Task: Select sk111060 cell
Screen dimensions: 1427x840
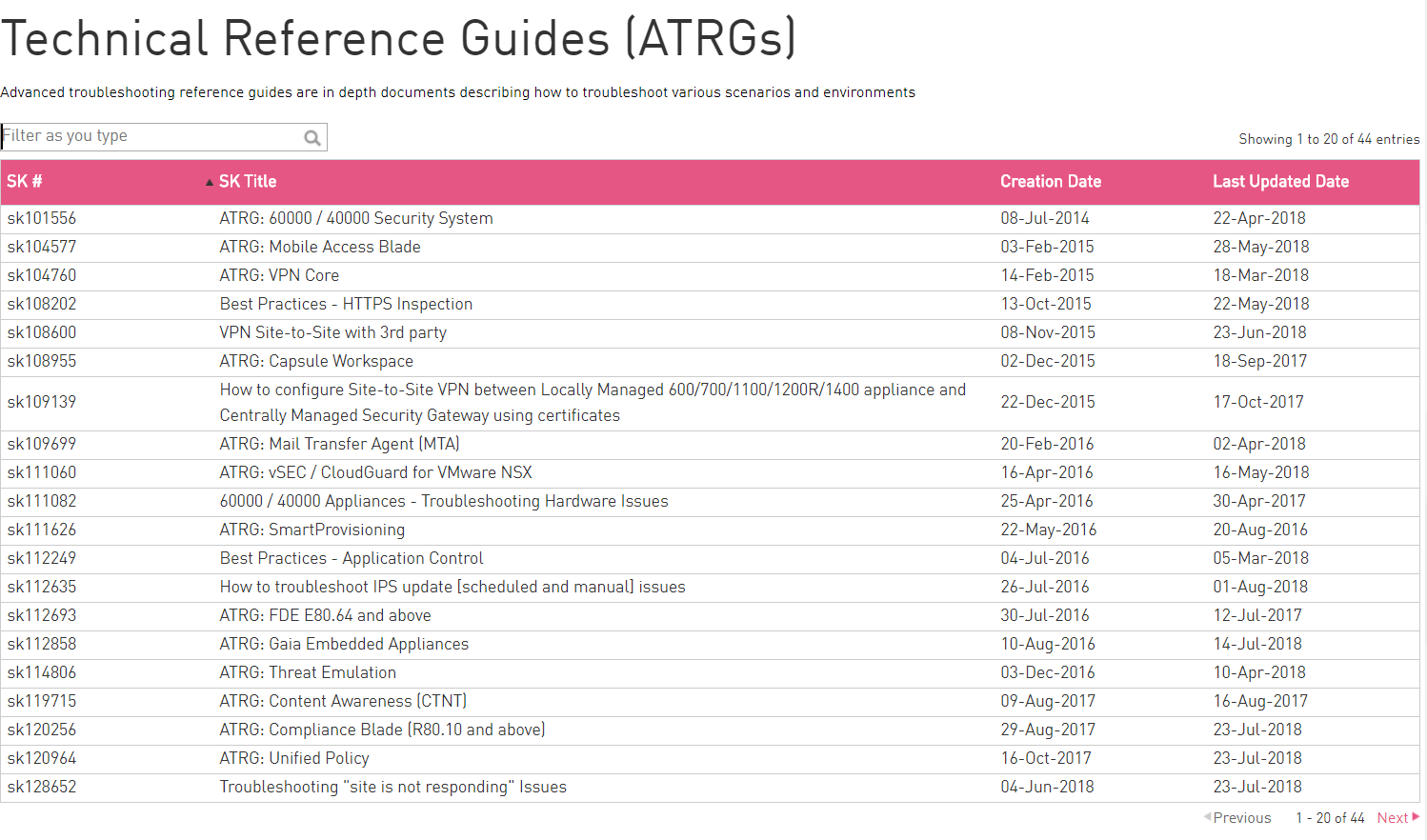Action: click(x=42, y=472)
